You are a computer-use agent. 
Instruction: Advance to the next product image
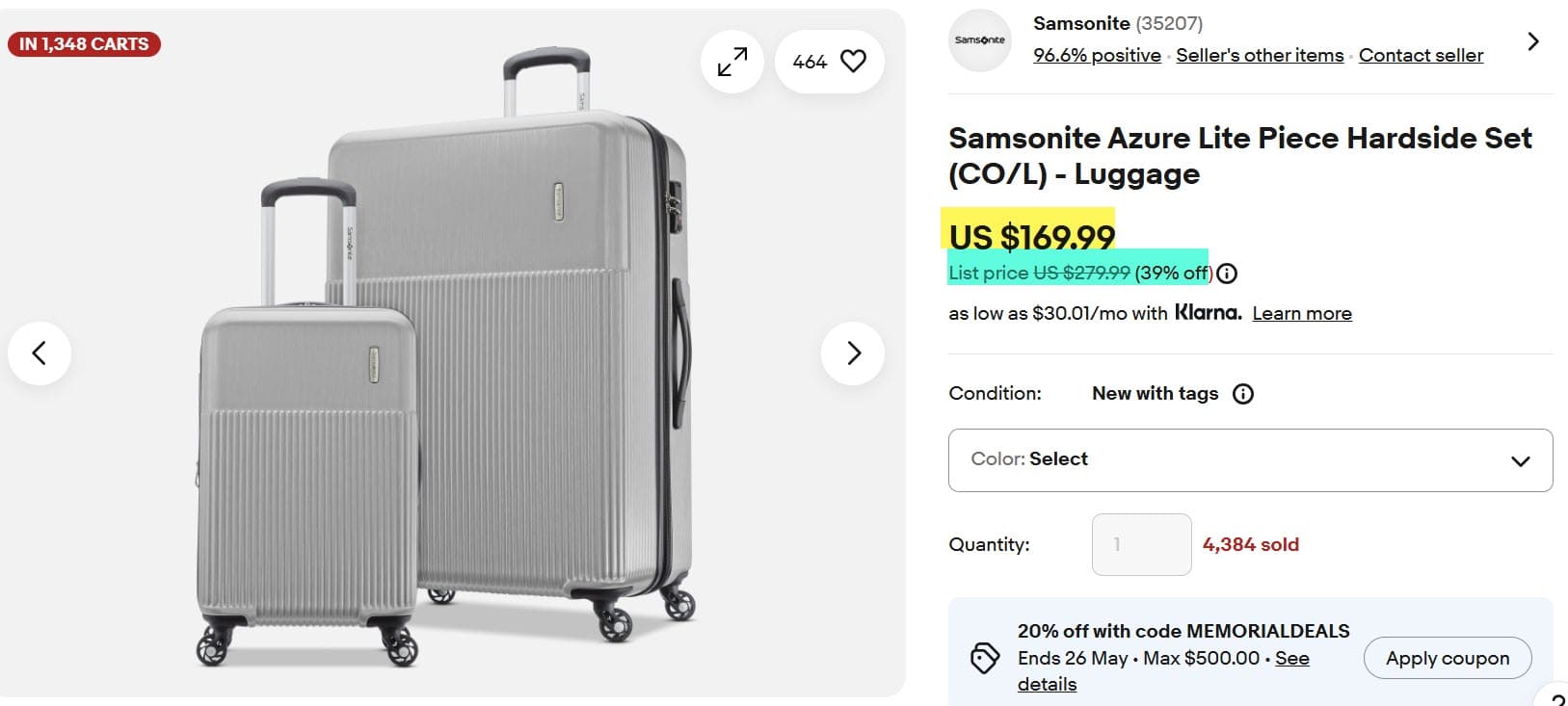(853, 353)
